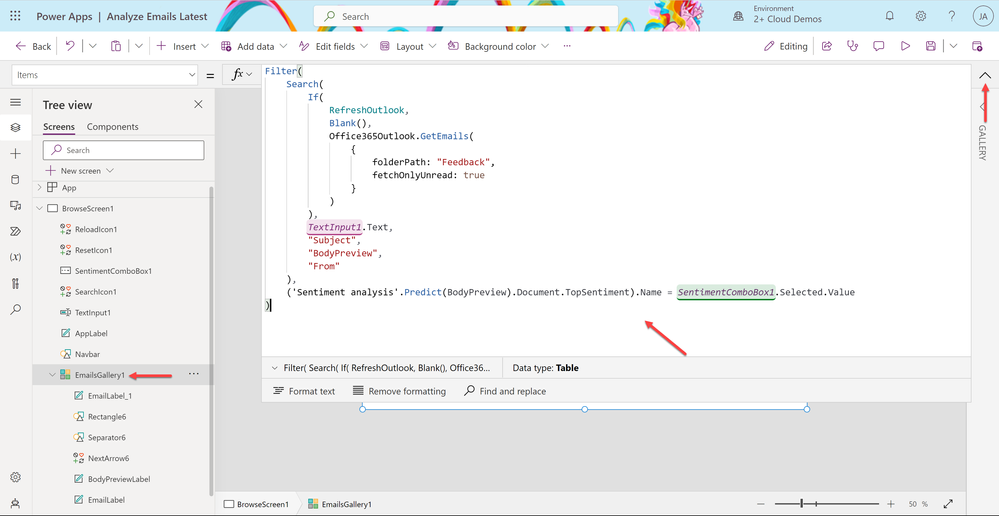Screen dimensions: 999x516
Task: Collapse the EmailsGallery1 node
Action: pyautogui.click(x=52, y=375)
